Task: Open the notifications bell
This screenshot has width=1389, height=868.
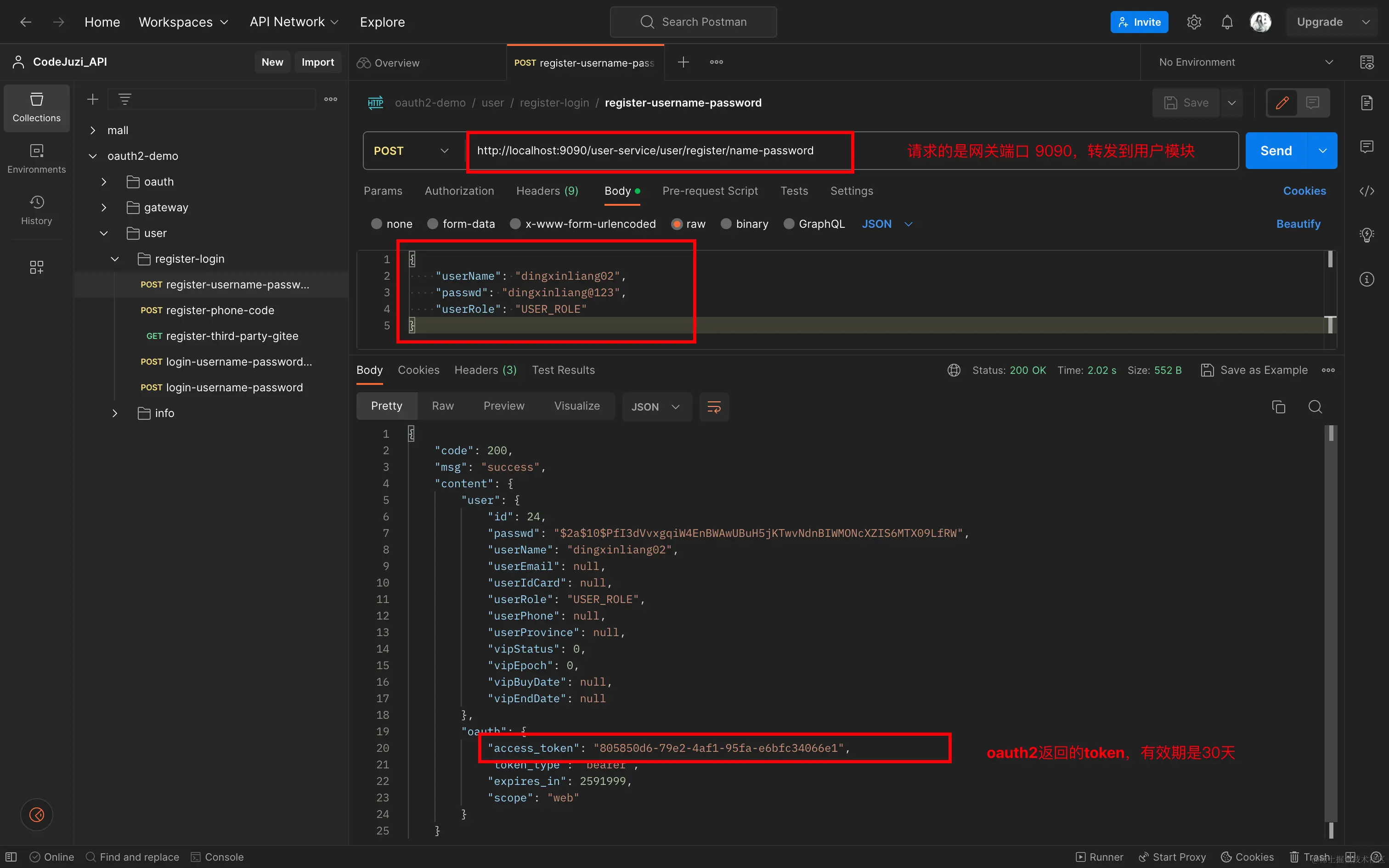Action: coord(1226,22)
